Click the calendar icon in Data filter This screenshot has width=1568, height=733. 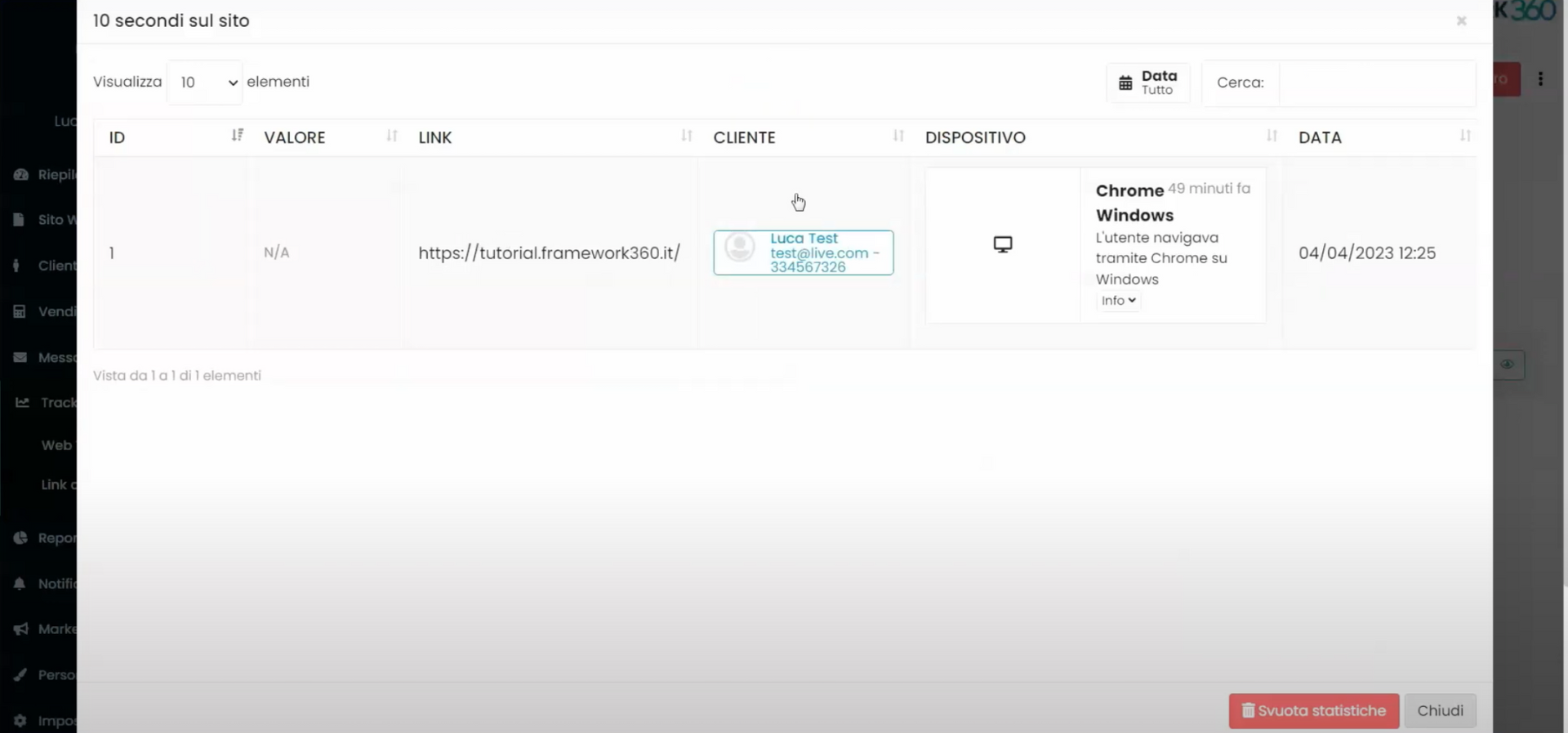coord(1125,83)
